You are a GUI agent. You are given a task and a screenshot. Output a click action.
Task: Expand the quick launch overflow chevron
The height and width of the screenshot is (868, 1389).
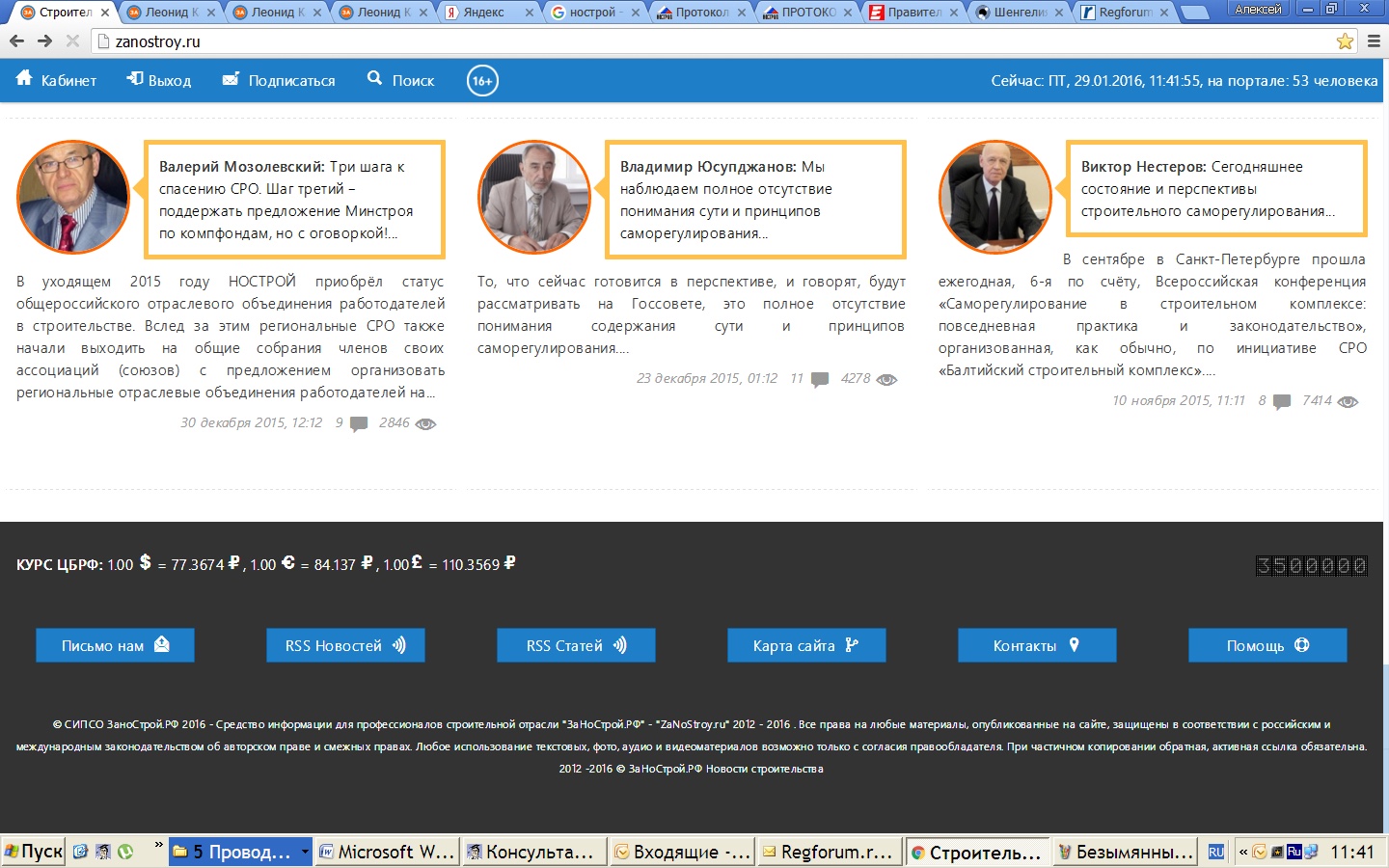tap(159, 847)
